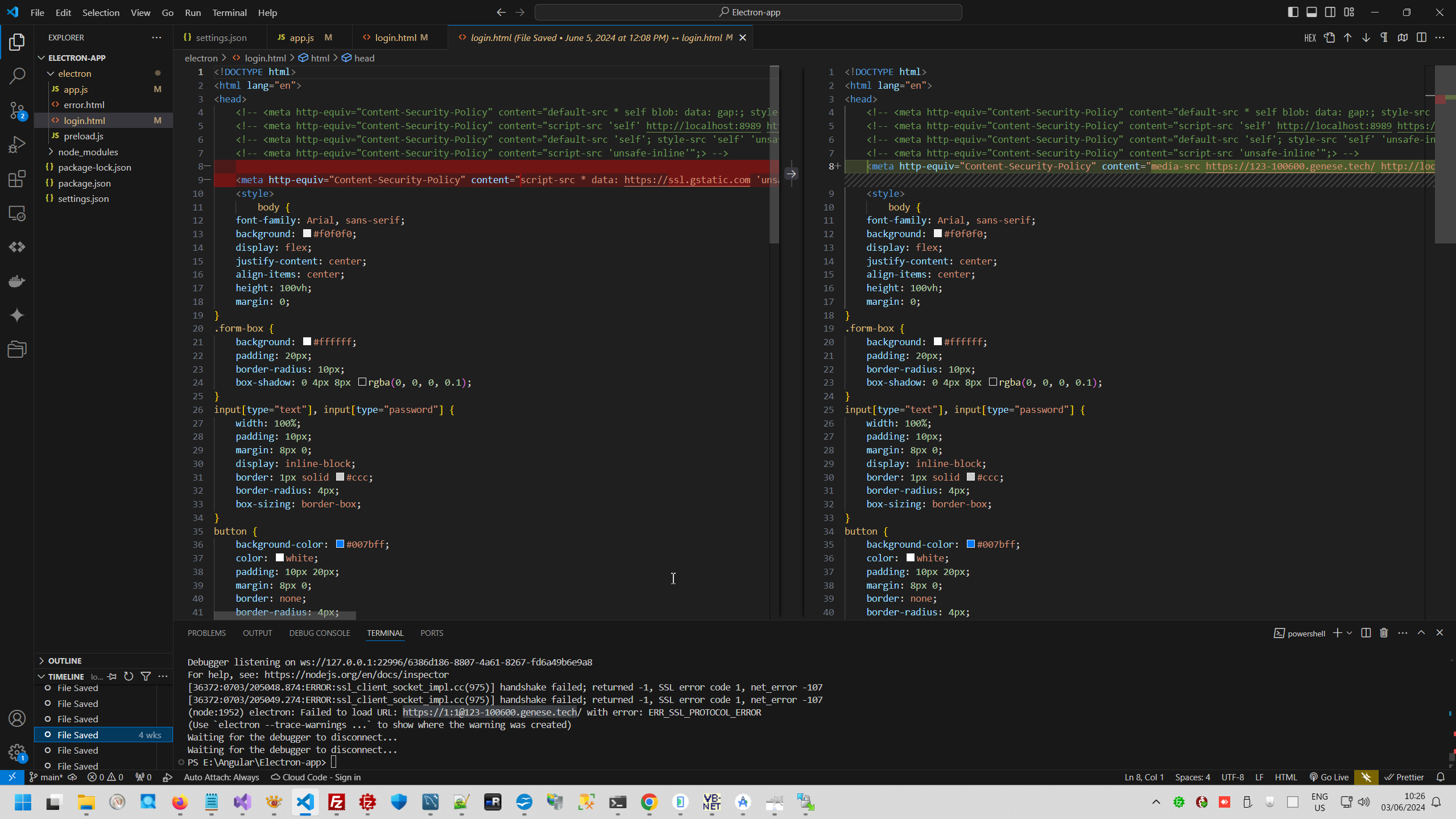This screenshot has height=819, width=1456.
Task: Expand the node_modules folder
Action: pyautogui.click(x=88, y=152)
